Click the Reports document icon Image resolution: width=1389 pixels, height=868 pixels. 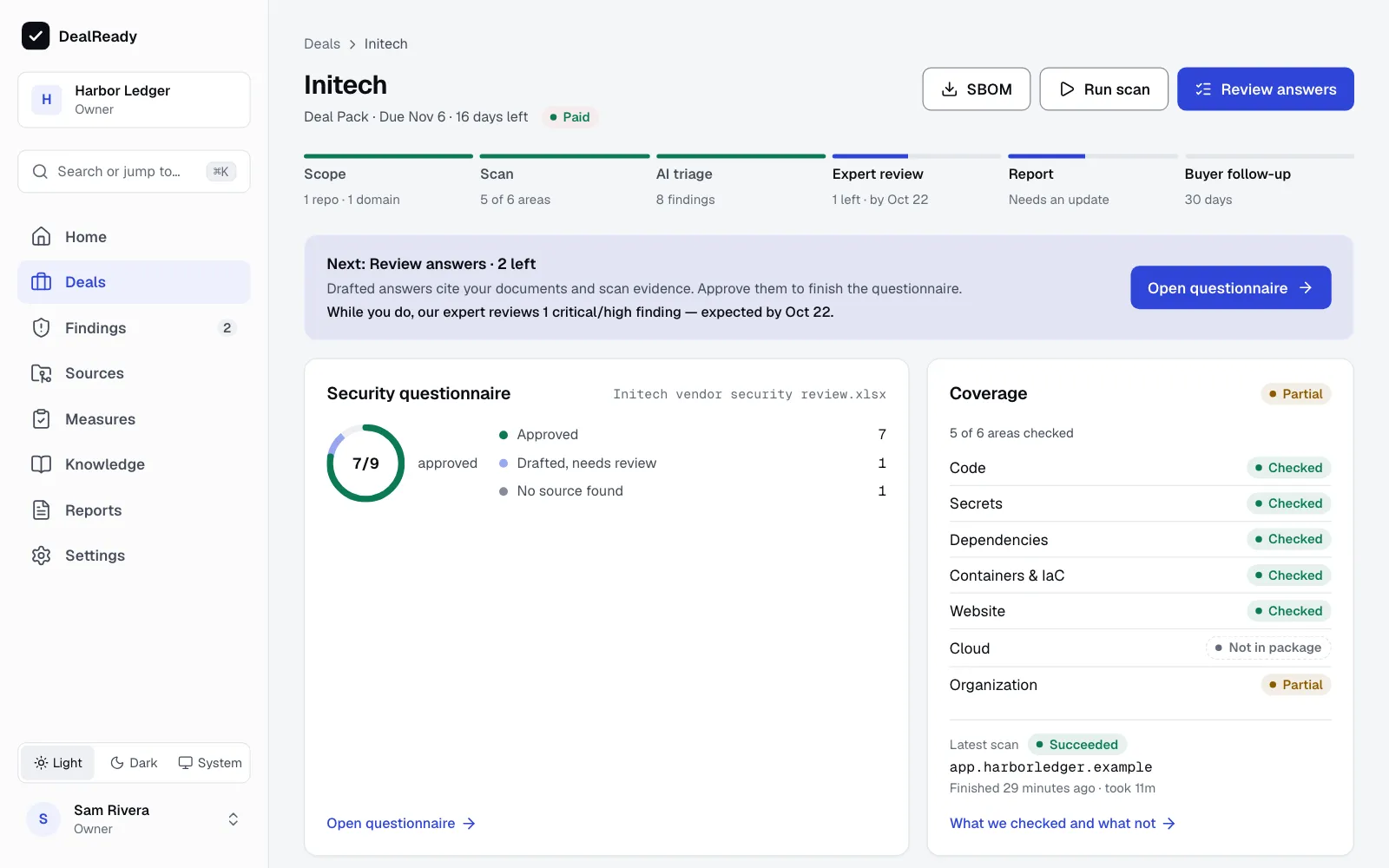click(41, 510)
